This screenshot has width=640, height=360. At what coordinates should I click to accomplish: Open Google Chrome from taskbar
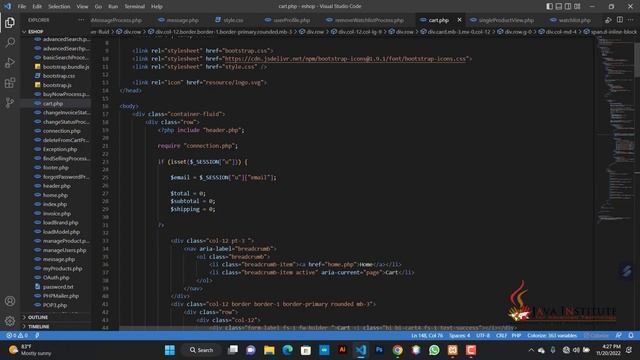[x=398, y=350]
